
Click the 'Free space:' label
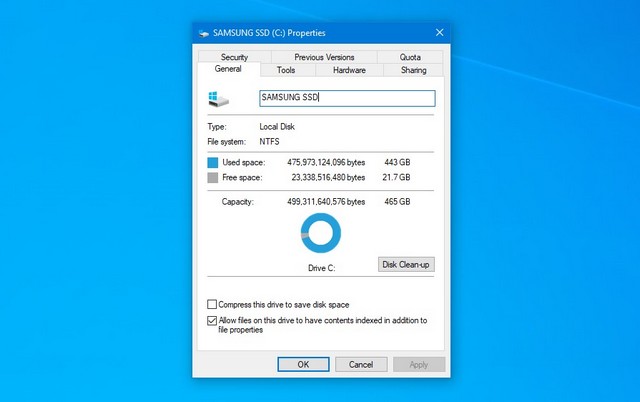point(242,178)
